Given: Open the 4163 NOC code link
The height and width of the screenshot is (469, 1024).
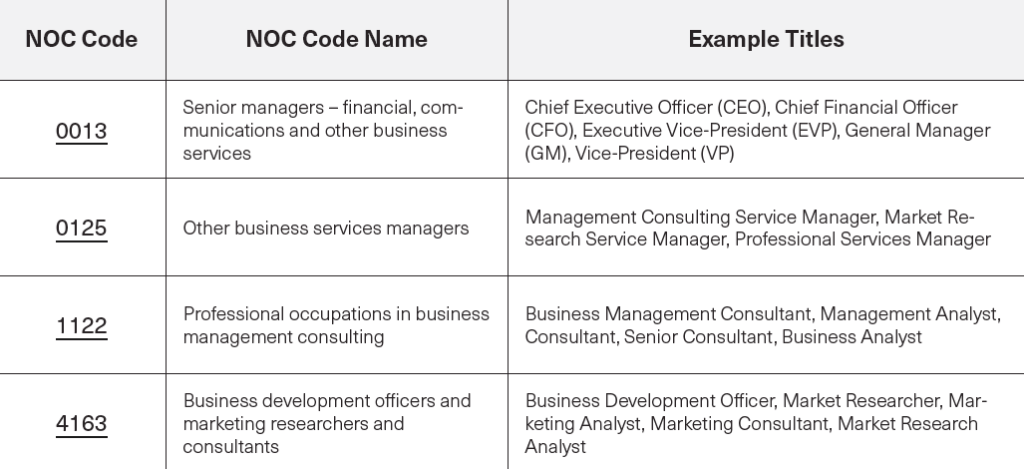Looking at the screenshot, I should (81, 423).
